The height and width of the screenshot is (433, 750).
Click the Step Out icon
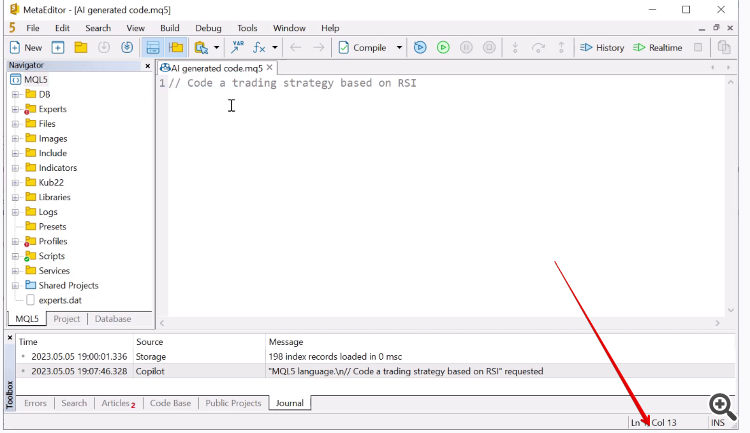point(561,47)
